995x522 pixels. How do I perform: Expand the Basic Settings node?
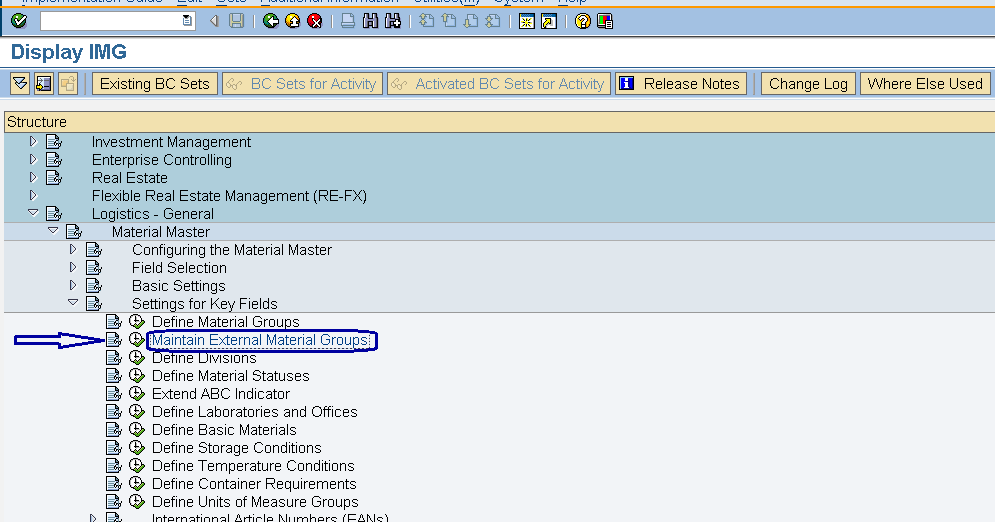(x=73, y=285)
